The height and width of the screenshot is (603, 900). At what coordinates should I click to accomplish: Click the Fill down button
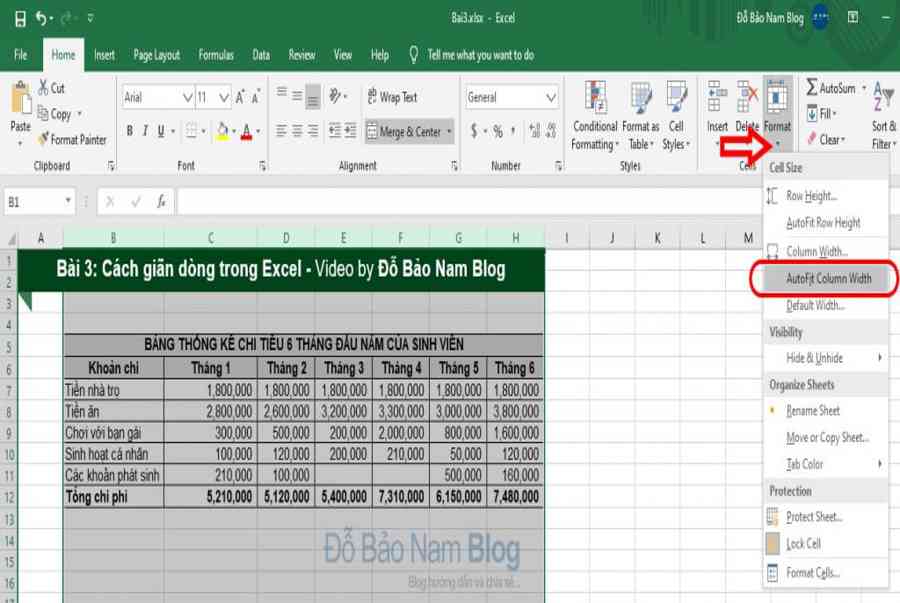click(x=821, y=114)
